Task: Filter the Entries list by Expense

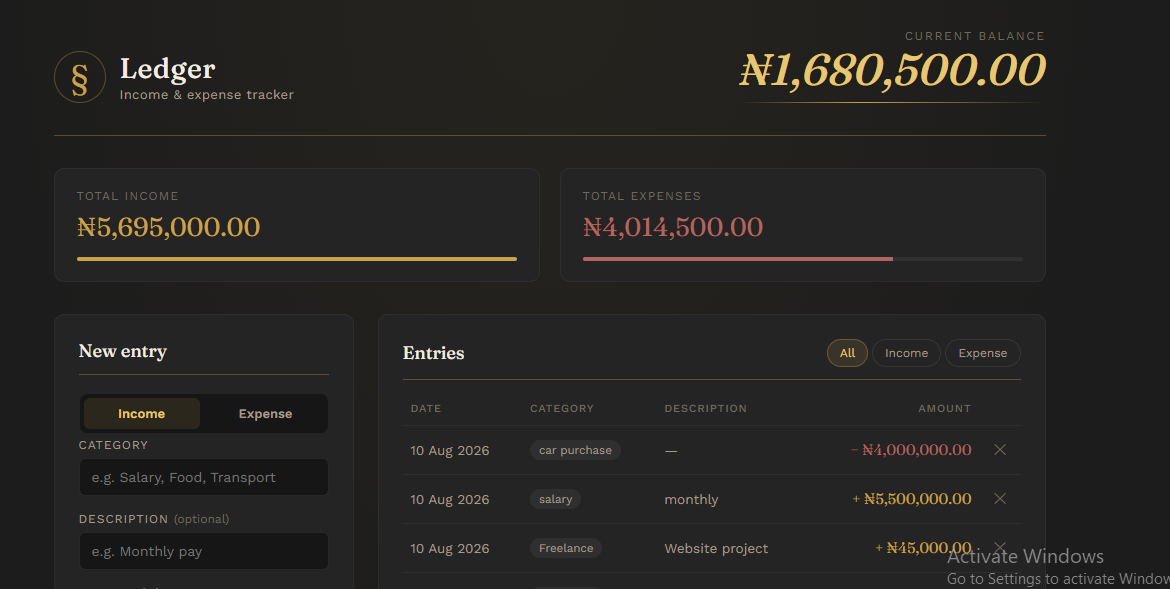Action: coord(982,353)
